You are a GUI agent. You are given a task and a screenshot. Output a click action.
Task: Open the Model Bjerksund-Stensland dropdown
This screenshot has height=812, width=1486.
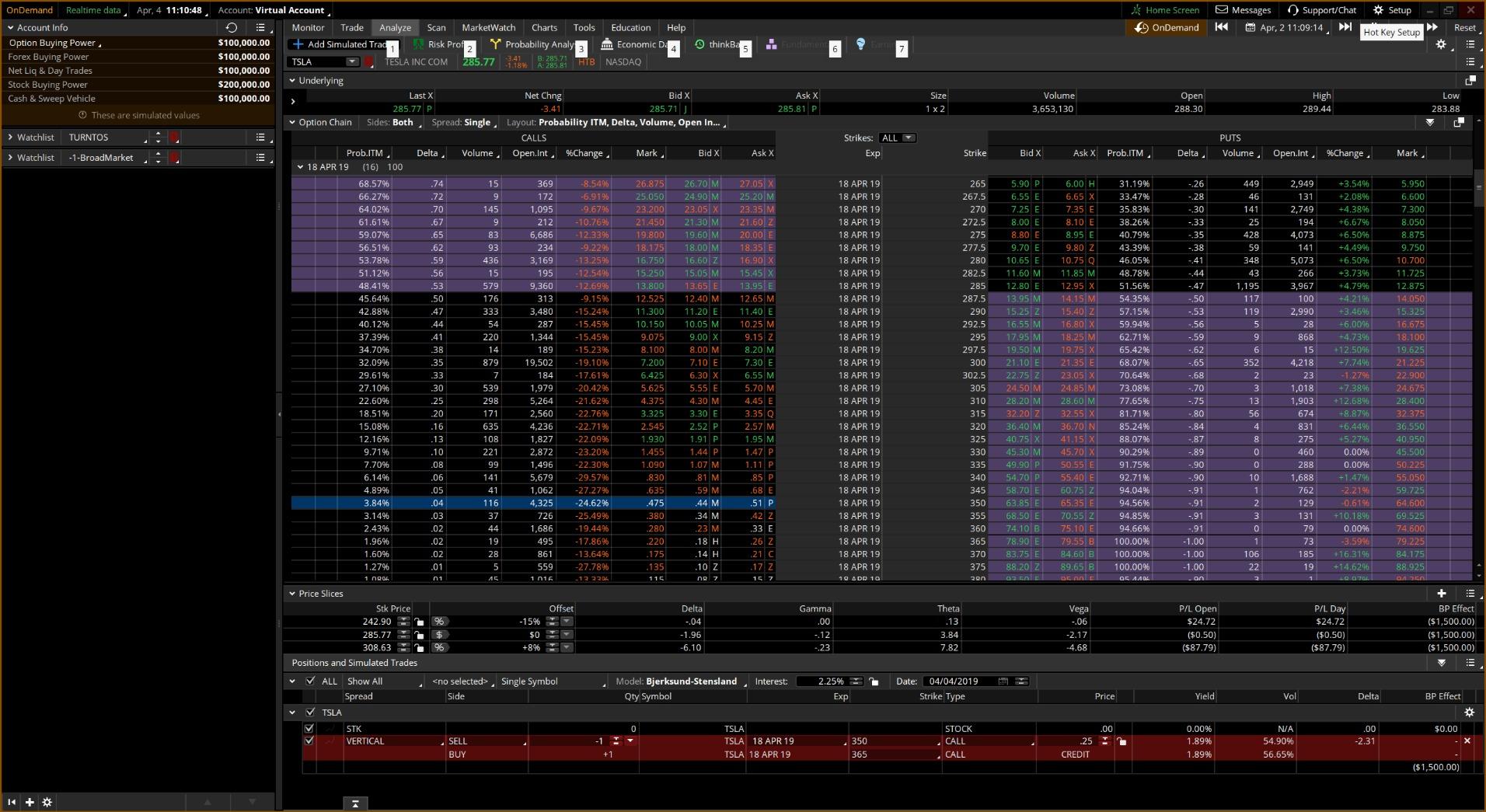[690, 681]
